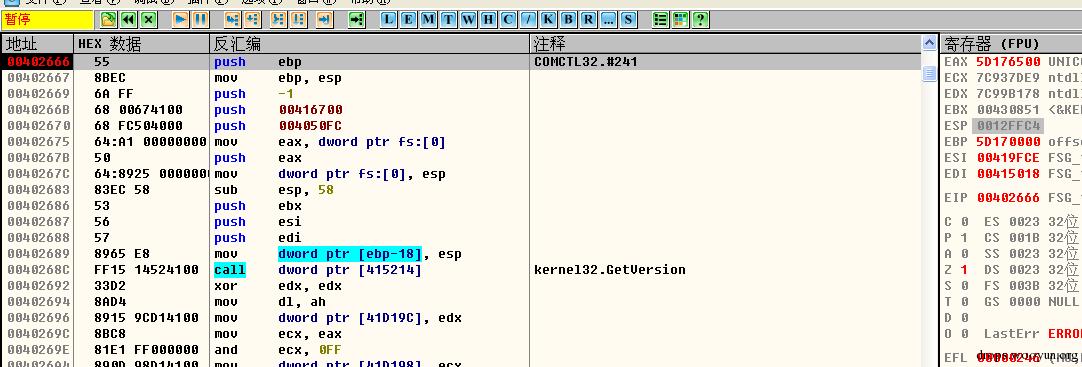Open Executable Modules with the E button
Screen dimensions: 1082x367
409,19
